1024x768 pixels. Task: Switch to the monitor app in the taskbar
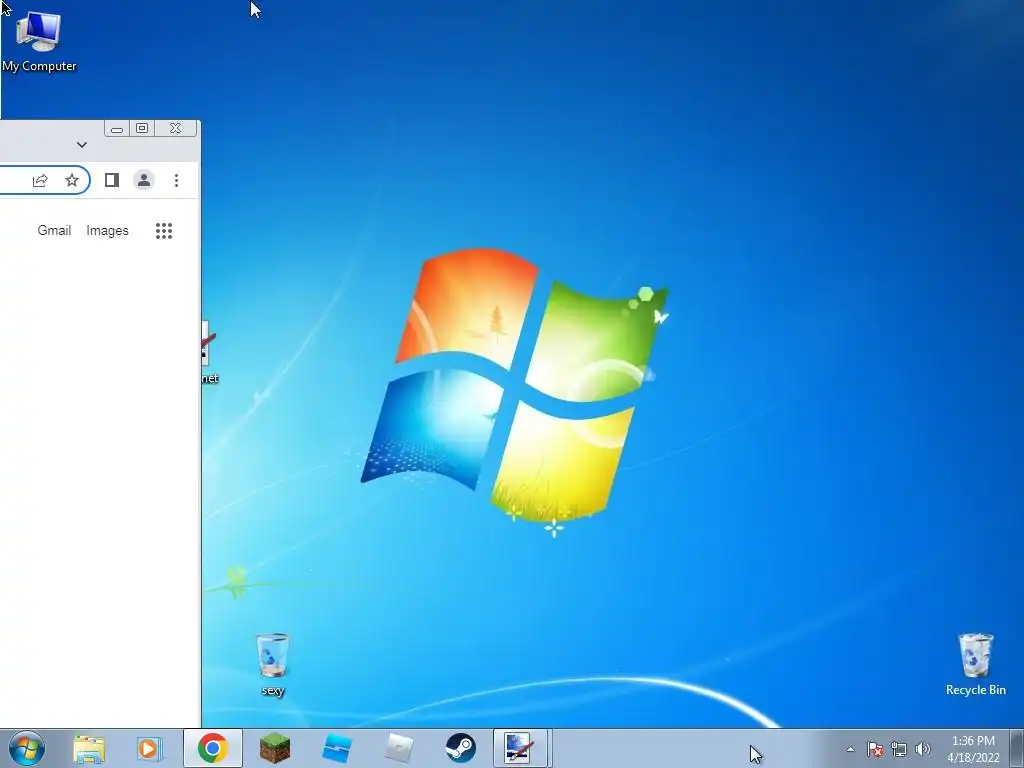click(521, 748)
